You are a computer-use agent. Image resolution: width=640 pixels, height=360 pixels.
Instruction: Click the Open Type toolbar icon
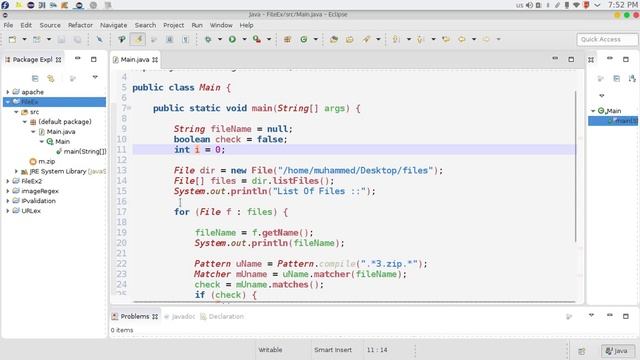(334, 39)
